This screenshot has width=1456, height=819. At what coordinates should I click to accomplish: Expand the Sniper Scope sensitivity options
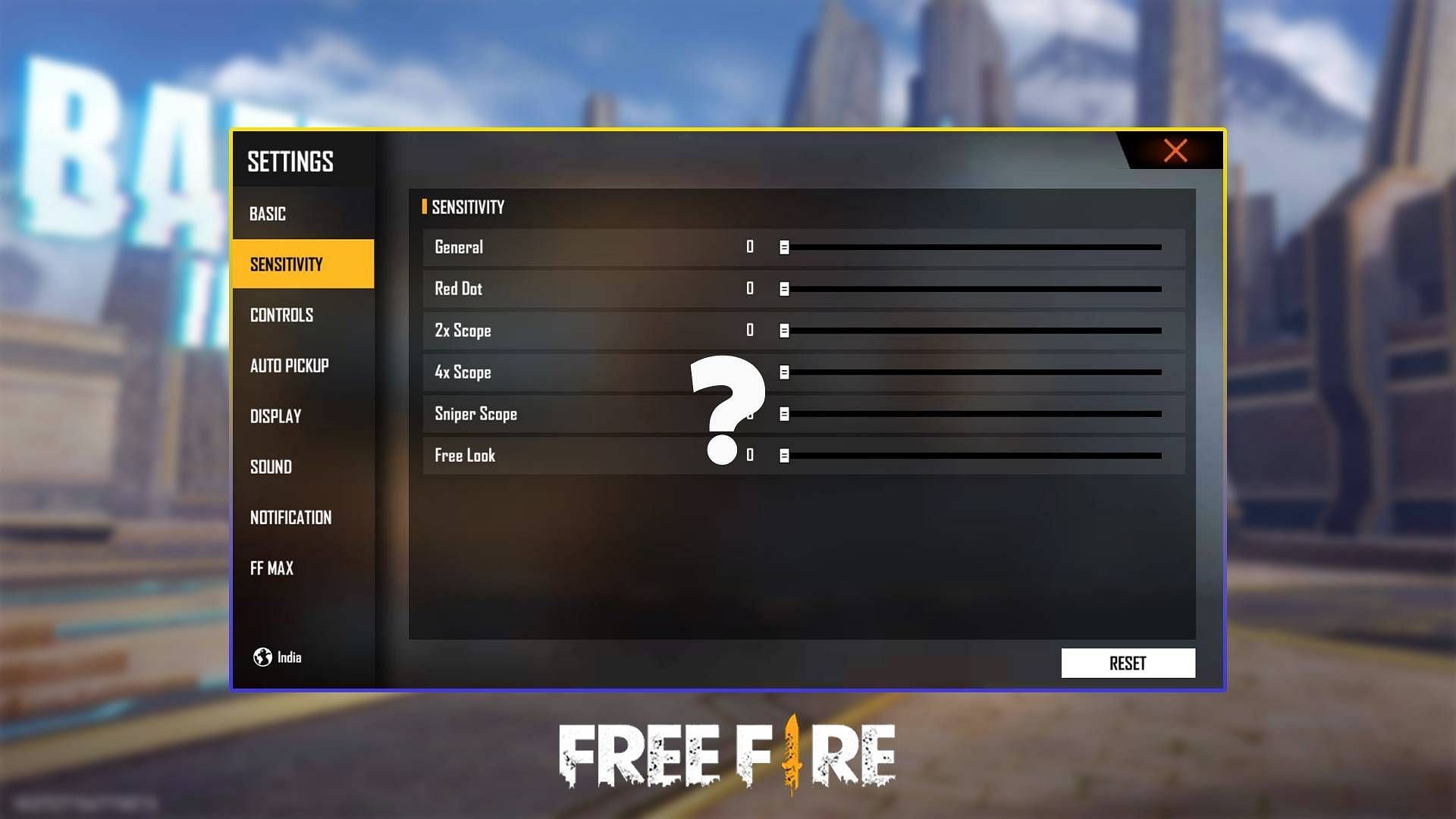tap(783, 413)
